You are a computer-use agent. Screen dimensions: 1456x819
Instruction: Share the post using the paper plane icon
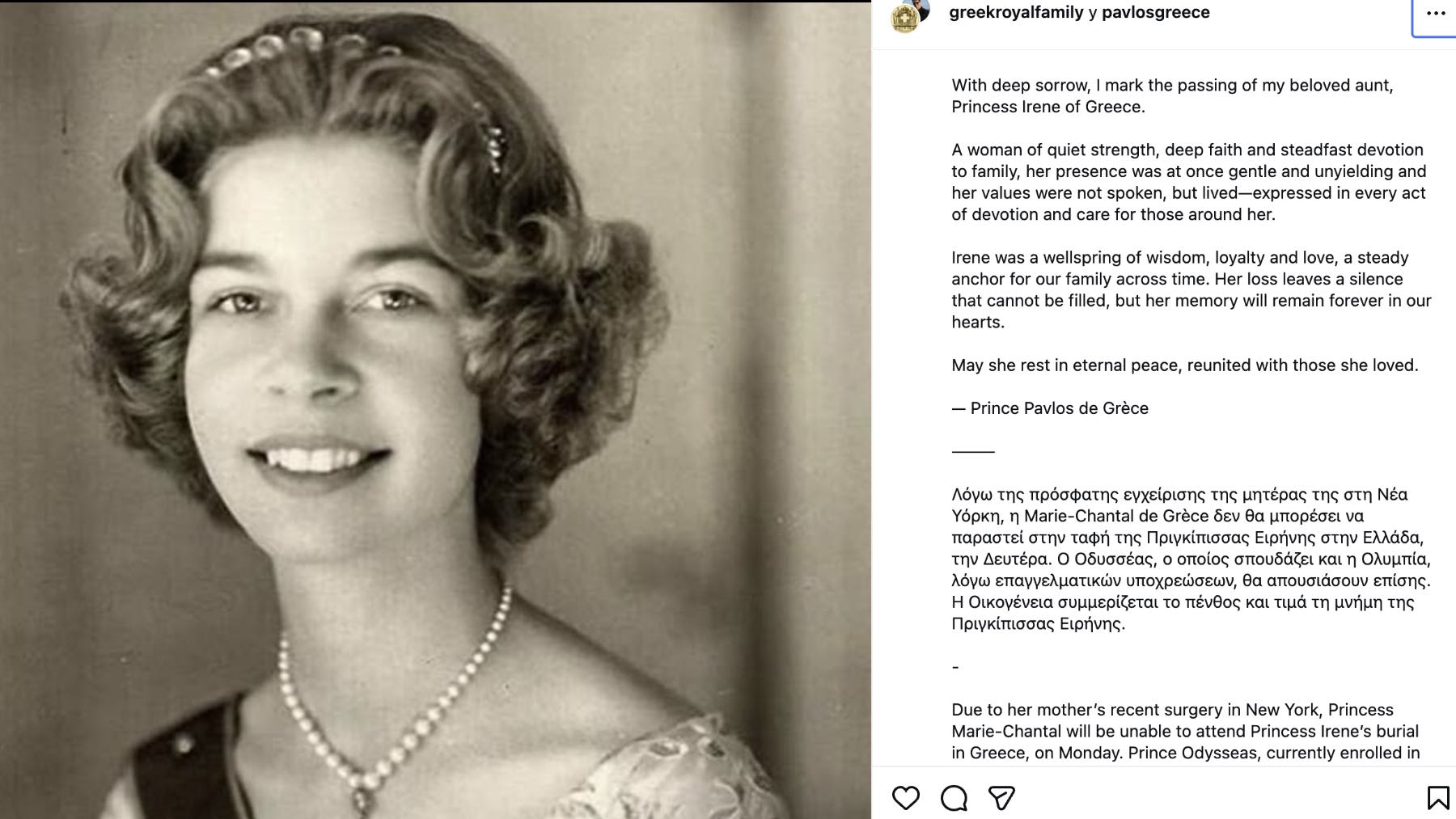[1001, 798]
